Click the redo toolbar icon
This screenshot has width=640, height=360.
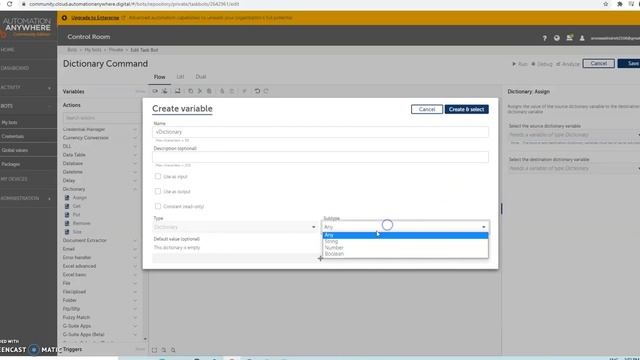pos(266,91)
